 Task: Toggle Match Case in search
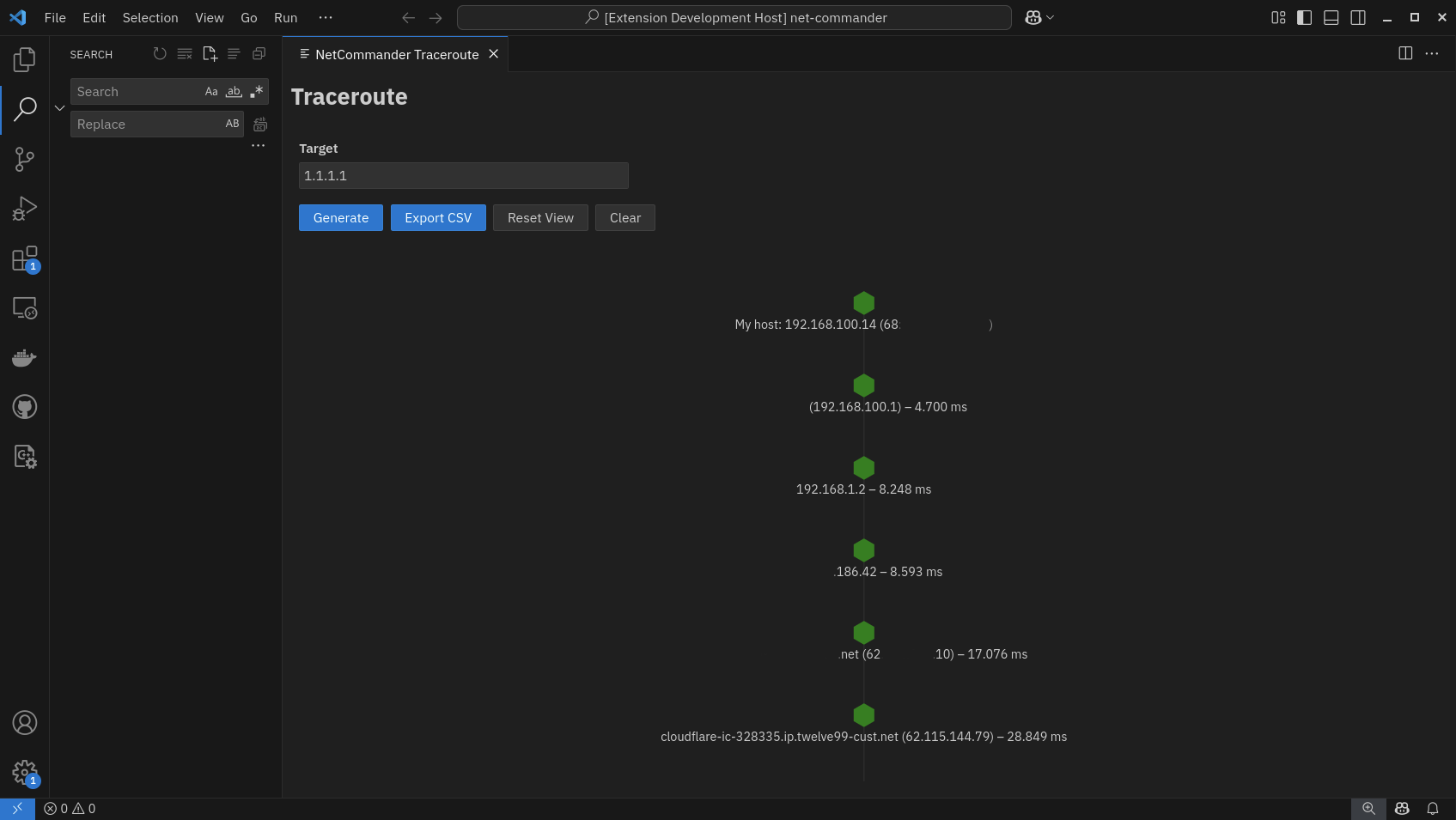tap(211, 91)
